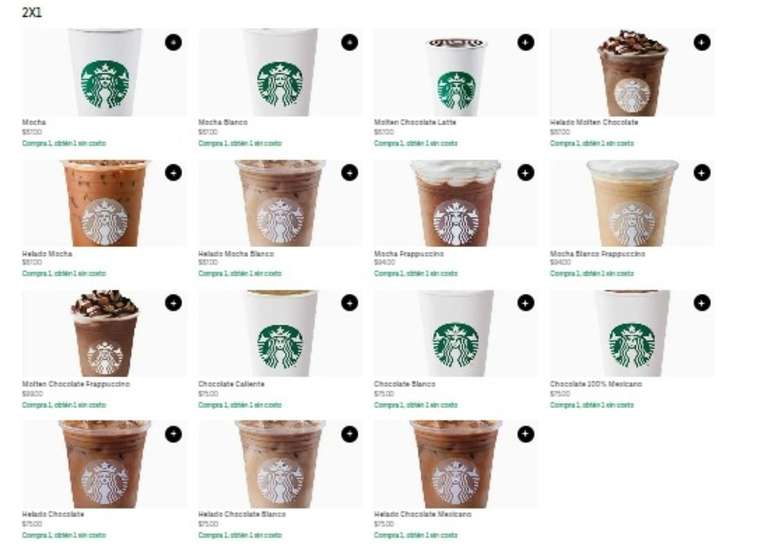Screen dimensions: 768x544
Task: Click plus icon on Helado Chocolate
Action: pos(173,434)
